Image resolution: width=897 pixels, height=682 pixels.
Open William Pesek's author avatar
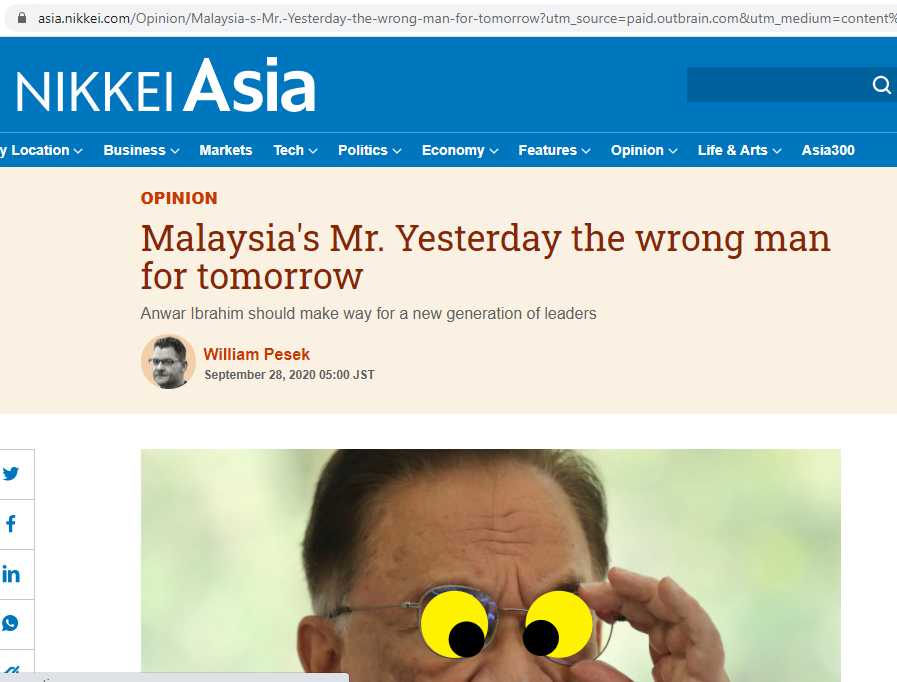[168, 362]
